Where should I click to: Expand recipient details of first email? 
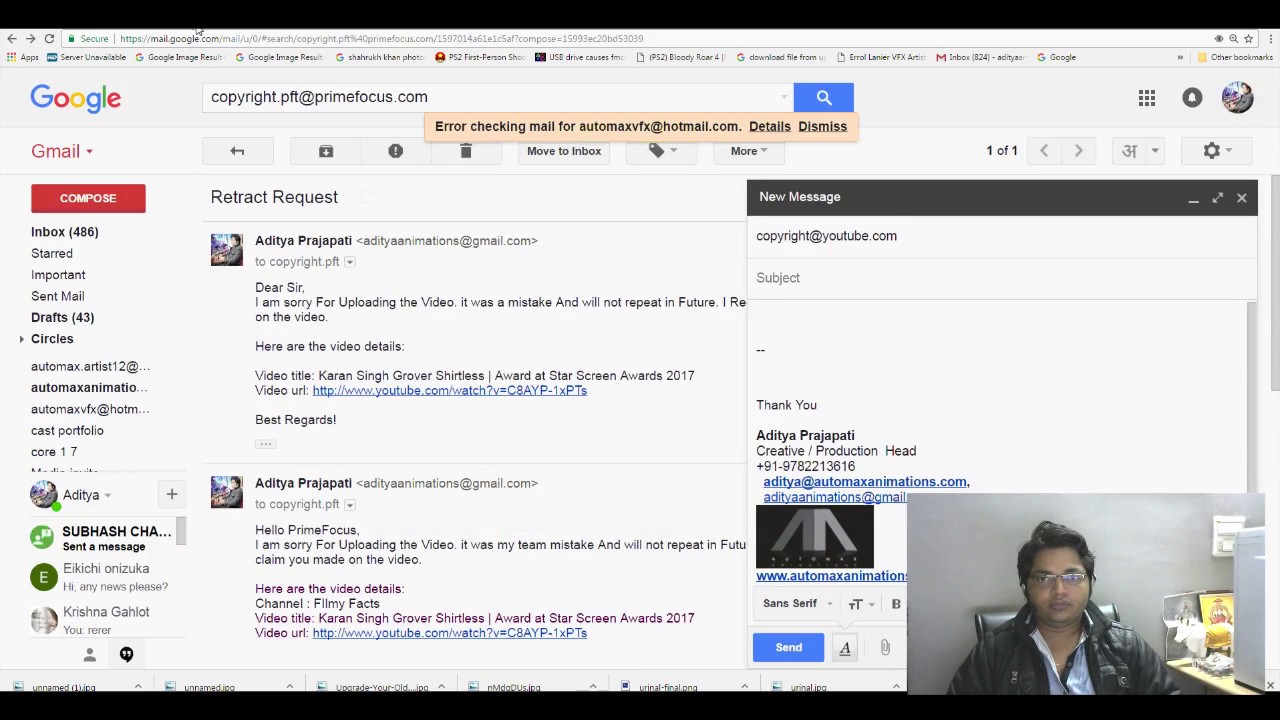coord(349,262)
